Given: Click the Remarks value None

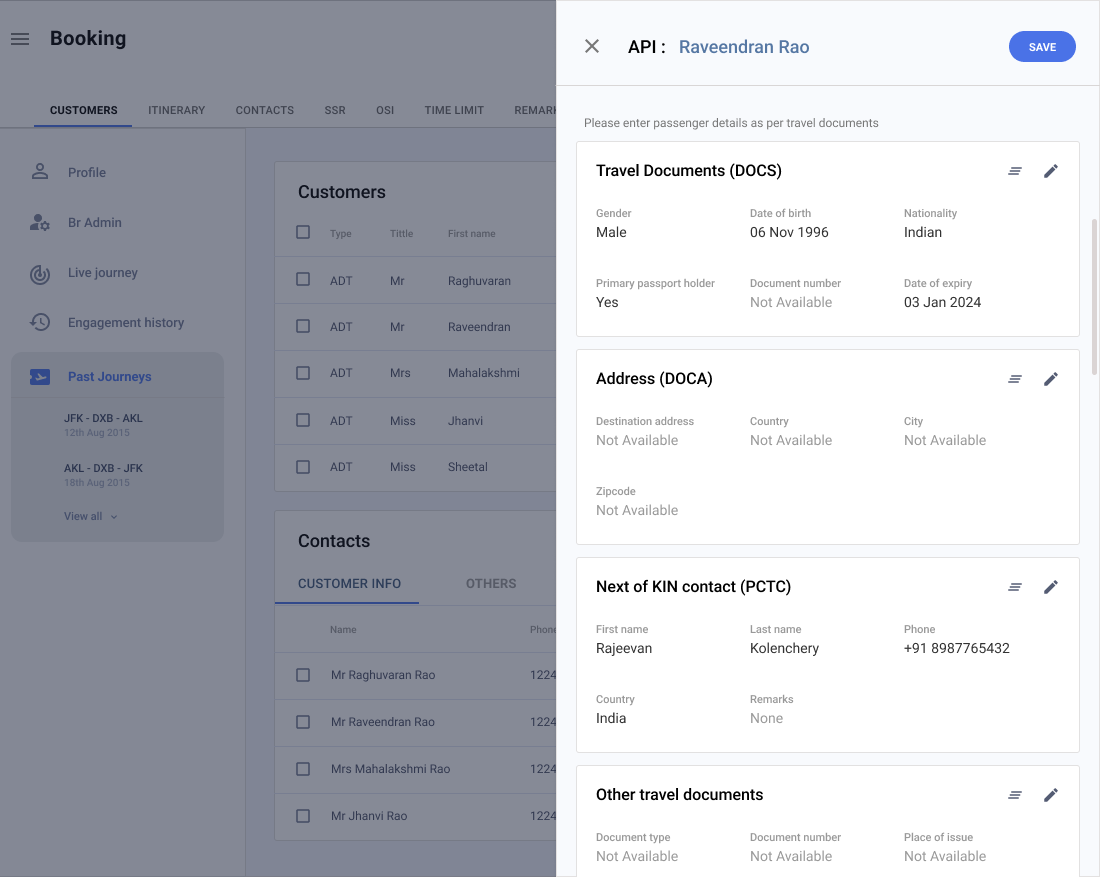Looking at the screenshot, I should [766, 718].
